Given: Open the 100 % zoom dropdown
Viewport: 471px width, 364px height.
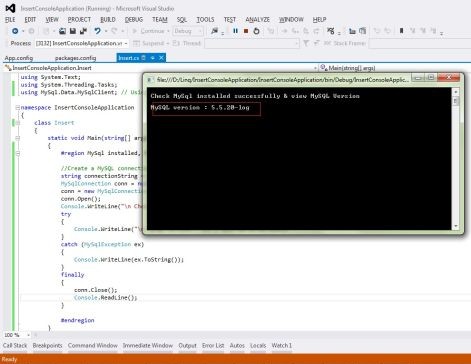Looking at the screenshot, I should tap(17, 335).
